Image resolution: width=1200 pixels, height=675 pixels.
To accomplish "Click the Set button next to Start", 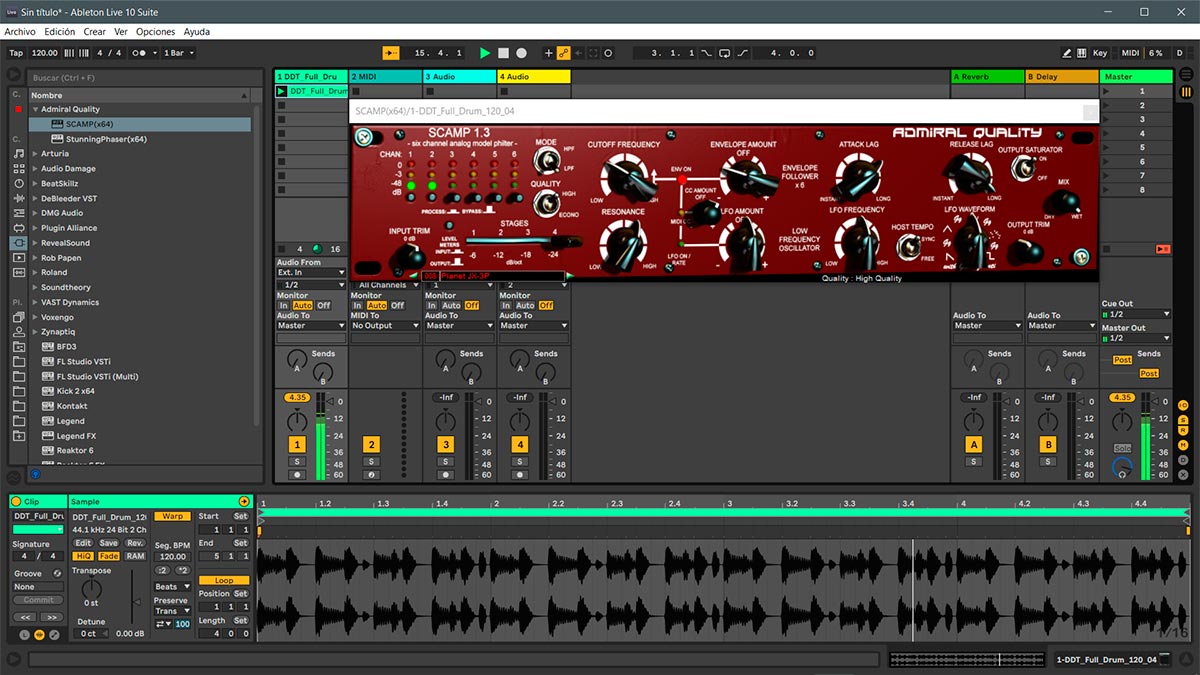I will (241, 516).
